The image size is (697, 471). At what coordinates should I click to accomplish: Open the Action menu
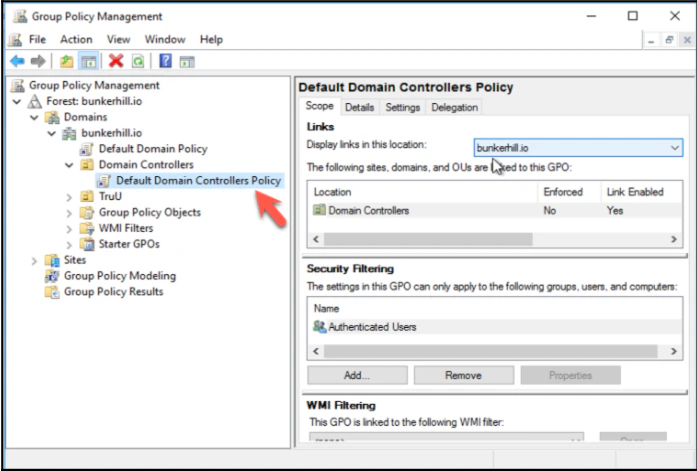[x=76, y=40]
